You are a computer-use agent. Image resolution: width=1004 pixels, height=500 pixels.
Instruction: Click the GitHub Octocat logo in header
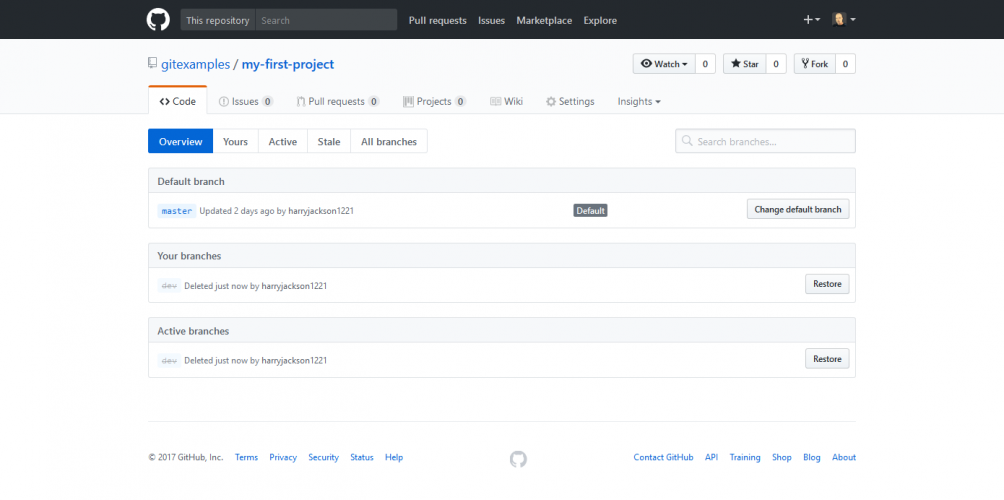[158, 20]
